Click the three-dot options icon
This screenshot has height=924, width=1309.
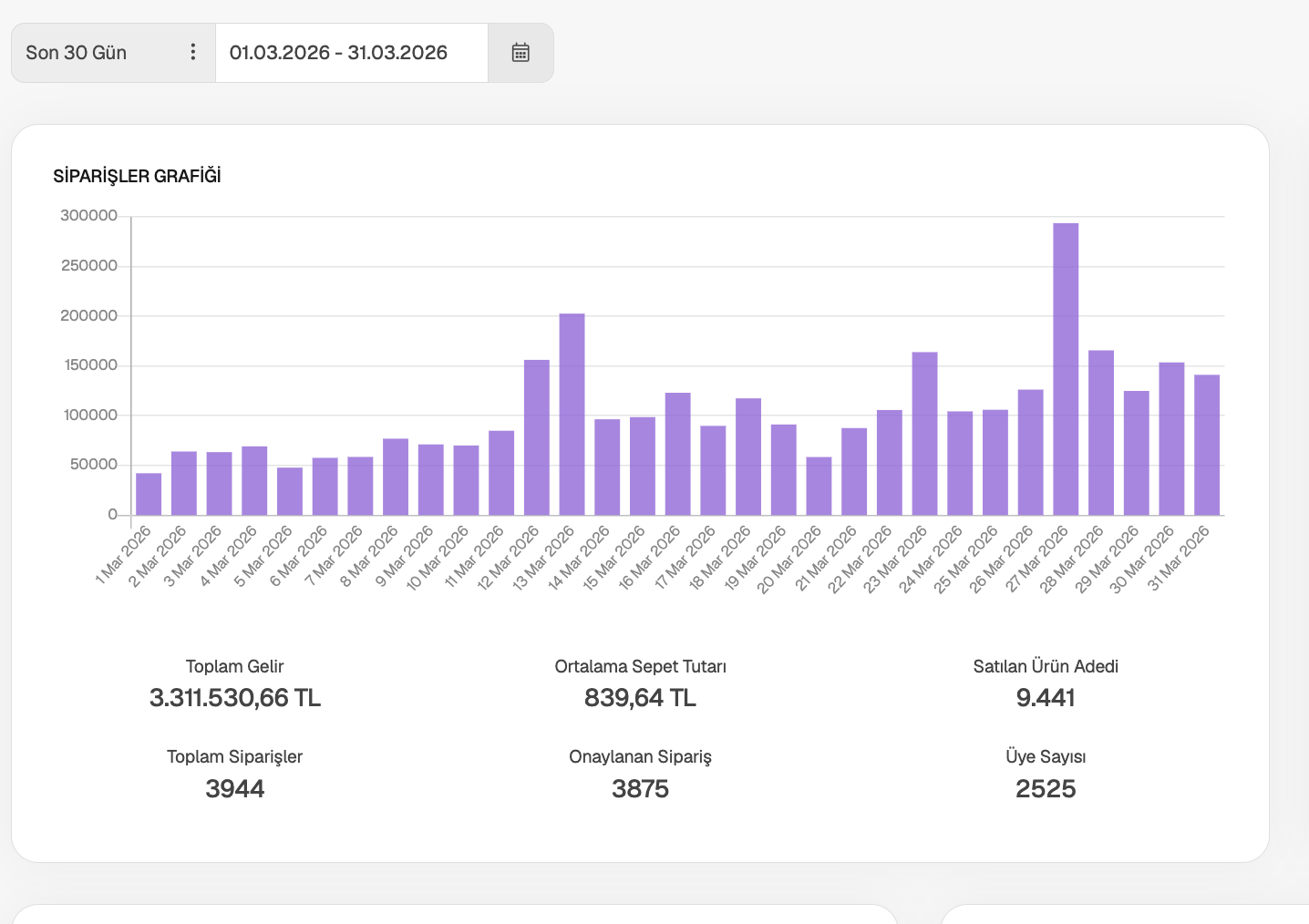(192, 52)
